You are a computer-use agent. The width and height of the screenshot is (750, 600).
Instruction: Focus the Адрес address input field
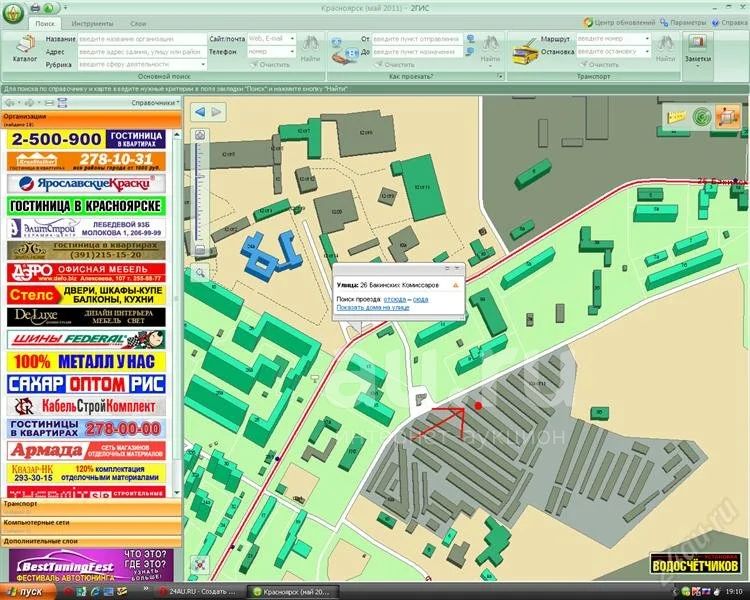[x=142, y=51]
